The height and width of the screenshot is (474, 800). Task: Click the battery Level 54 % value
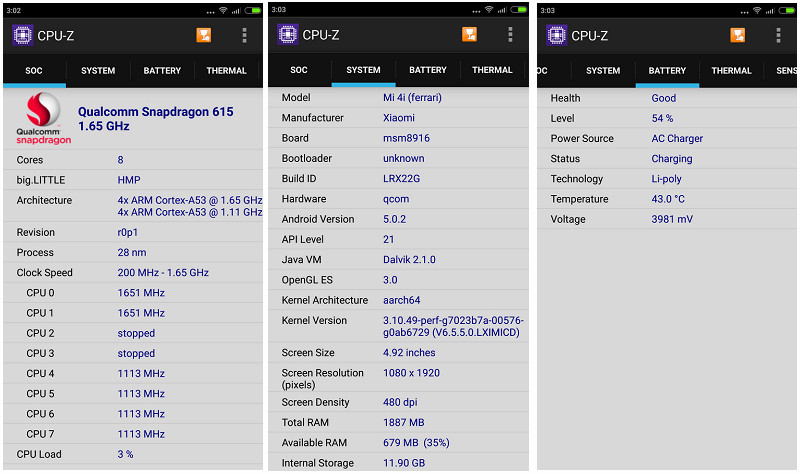tap(662, 118)
